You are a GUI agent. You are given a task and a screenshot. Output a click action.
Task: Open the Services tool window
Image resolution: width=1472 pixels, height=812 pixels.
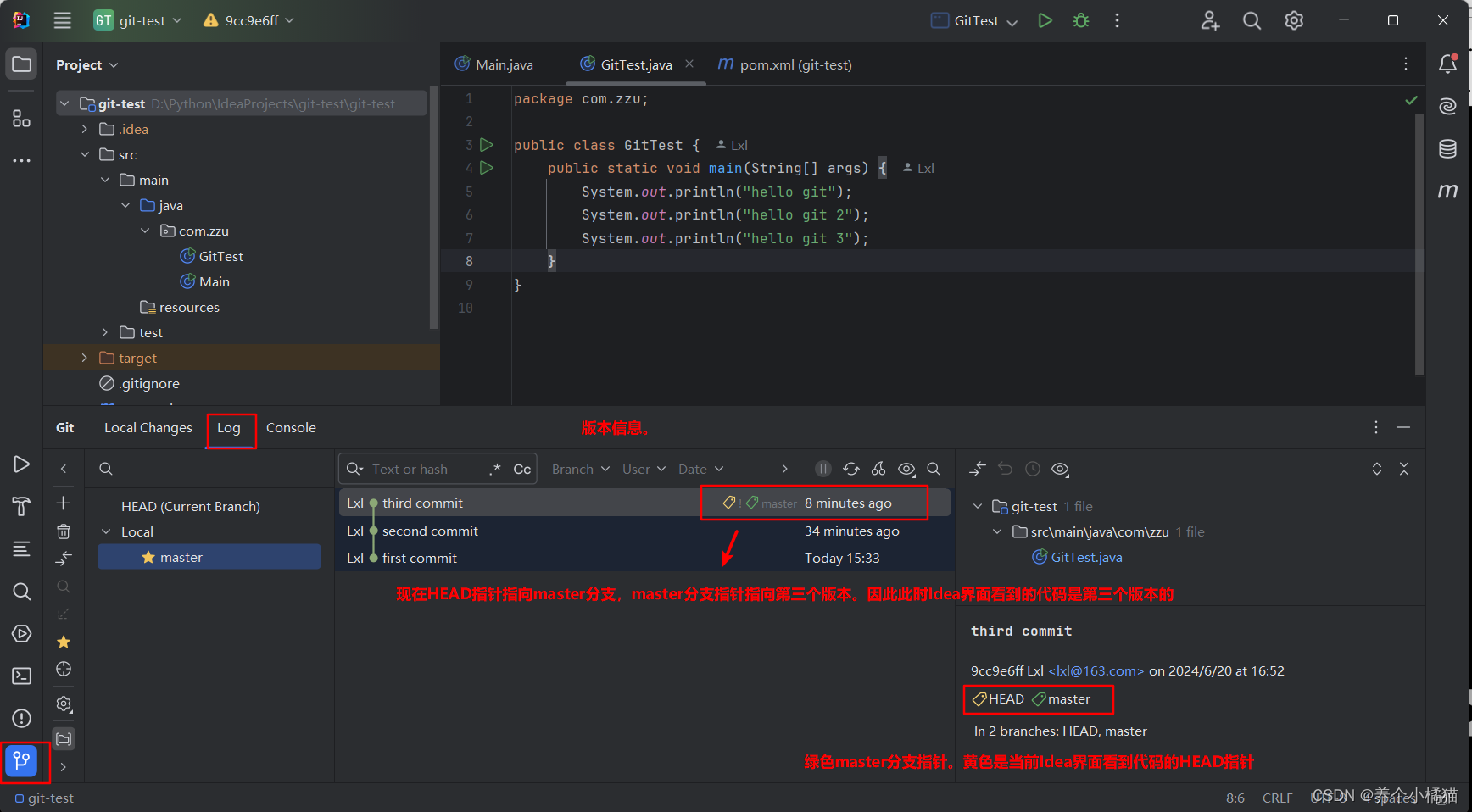(21, 633)
